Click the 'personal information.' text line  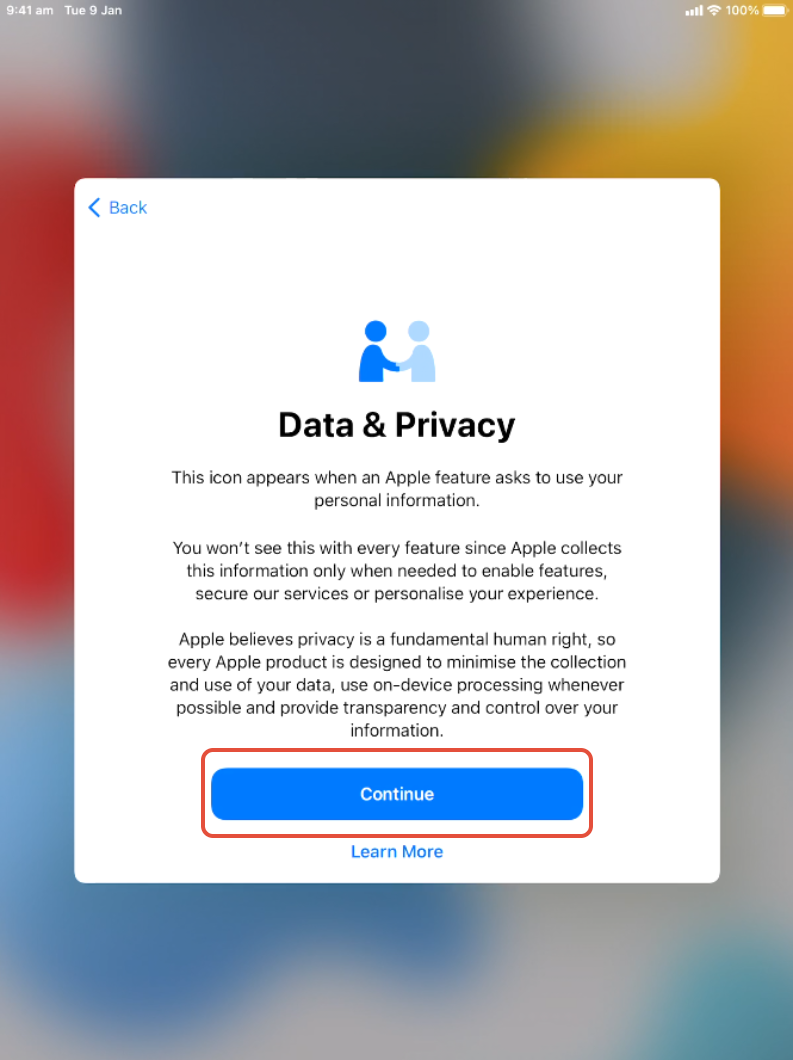397,500
